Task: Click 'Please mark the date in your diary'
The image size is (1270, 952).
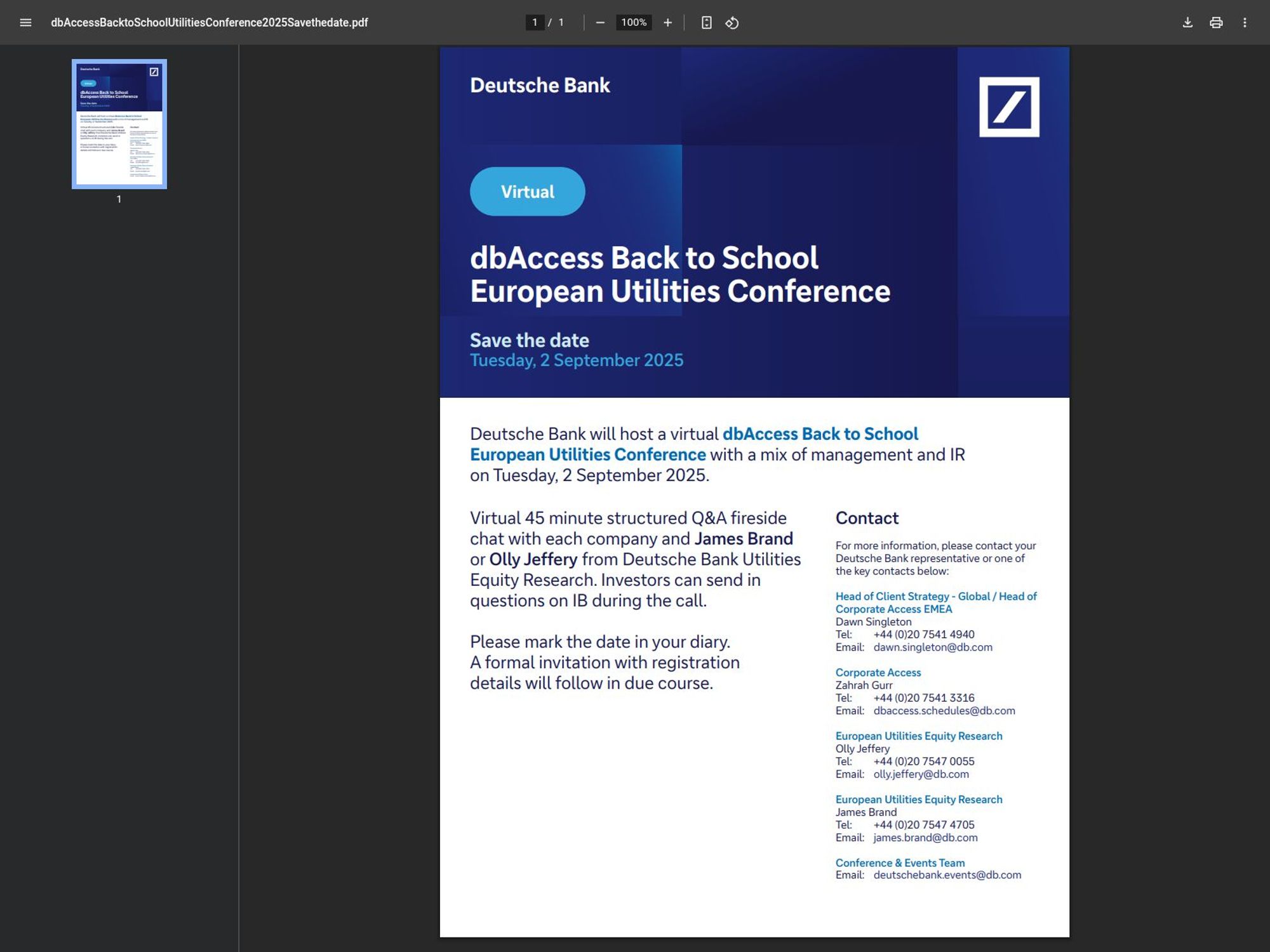Action: click(600, 642)
